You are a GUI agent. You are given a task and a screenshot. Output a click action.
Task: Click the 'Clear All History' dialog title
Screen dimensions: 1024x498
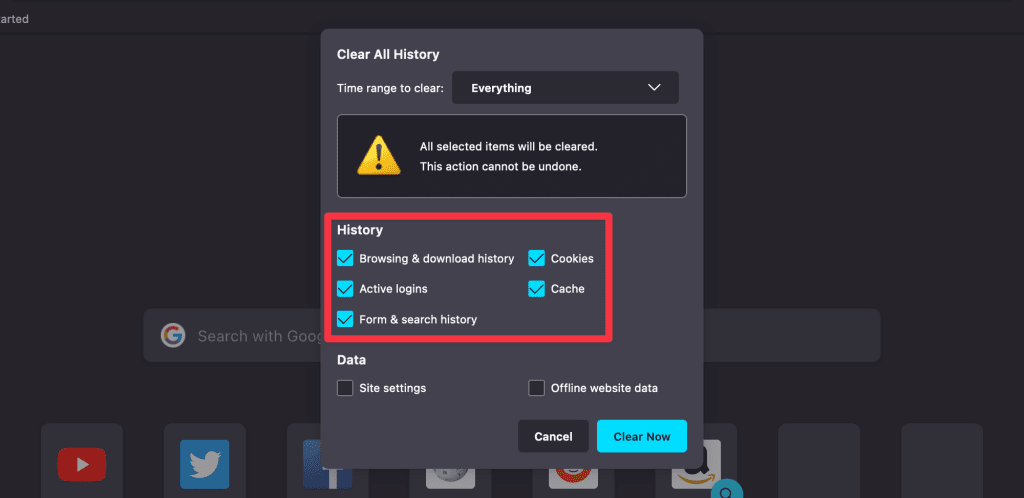(388, 55)
